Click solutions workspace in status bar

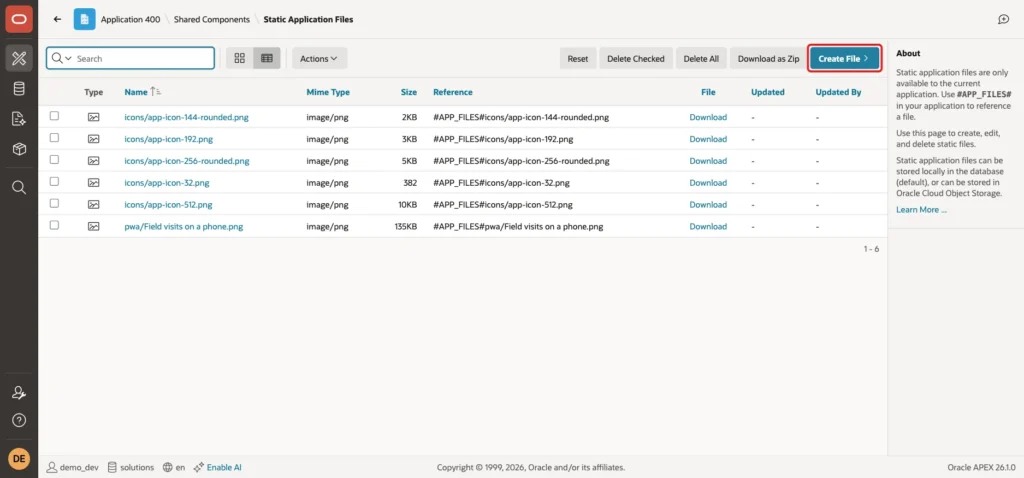pyautogui.click(x=131, y=468)
